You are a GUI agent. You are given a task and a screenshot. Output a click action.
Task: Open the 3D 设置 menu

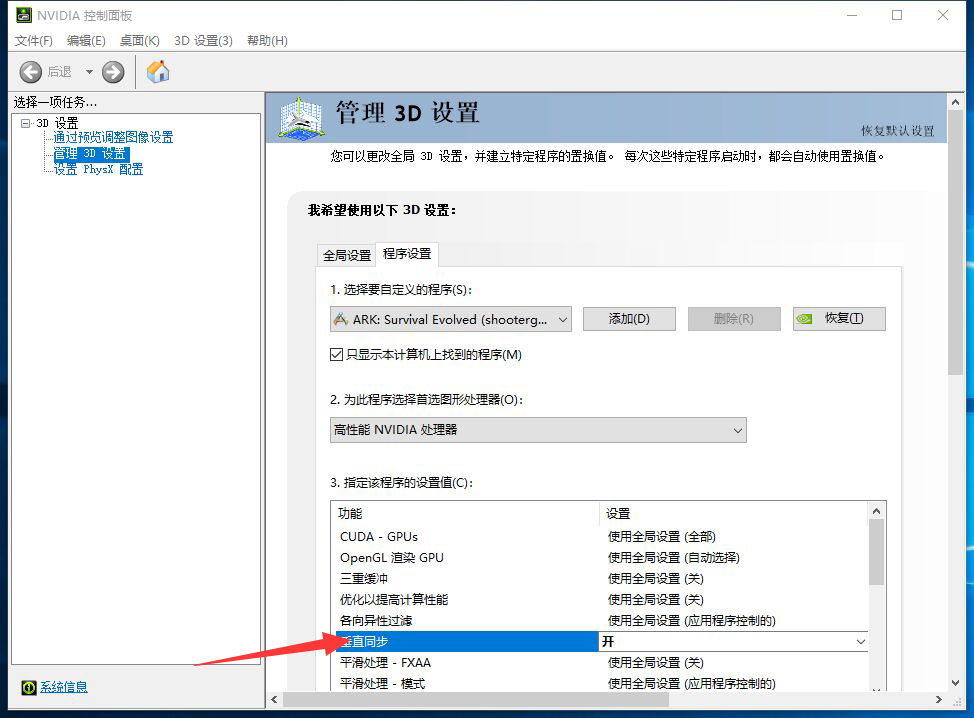click(203, 40)
